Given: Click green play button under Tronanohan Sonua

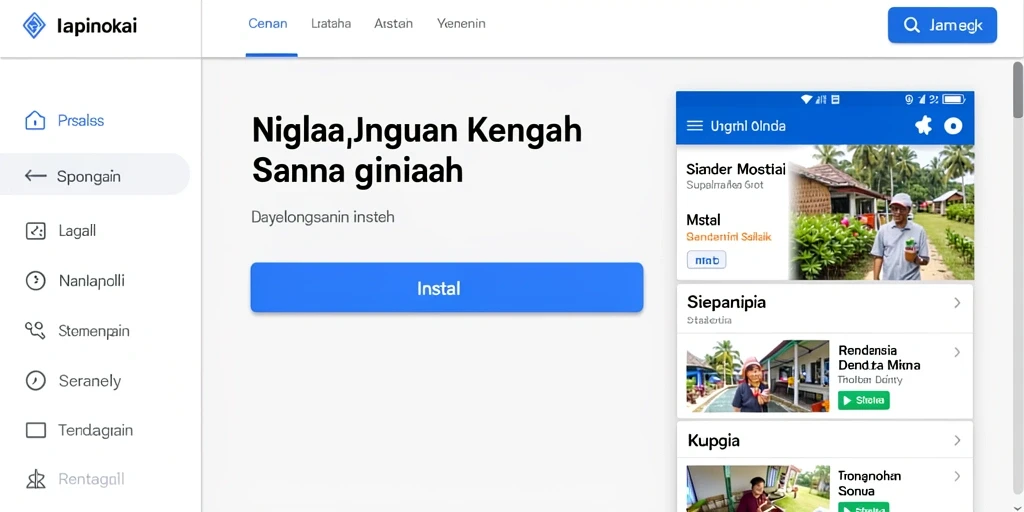Looking at the screenshot, I should coord(863,507).
